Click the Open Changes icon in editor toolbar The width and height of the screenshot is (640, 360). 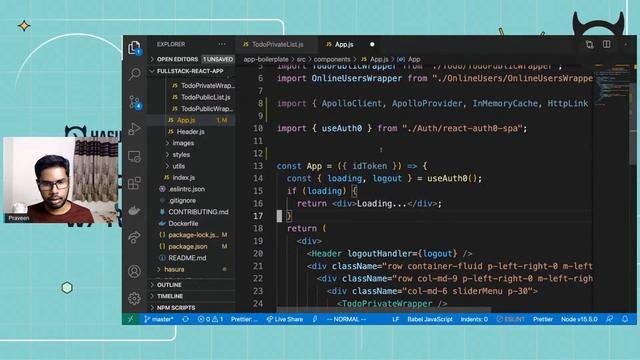click(x=589, y=44)
